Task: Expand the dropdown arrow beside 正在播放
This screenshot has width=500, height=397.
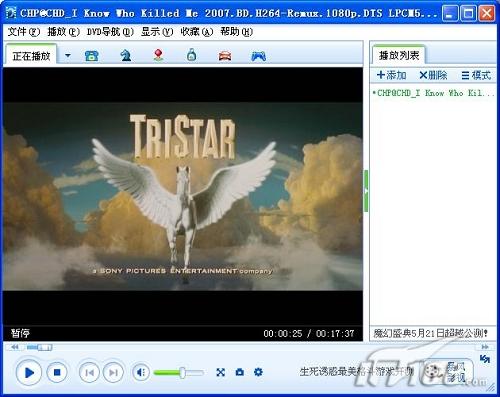Action: click(68, 55)
